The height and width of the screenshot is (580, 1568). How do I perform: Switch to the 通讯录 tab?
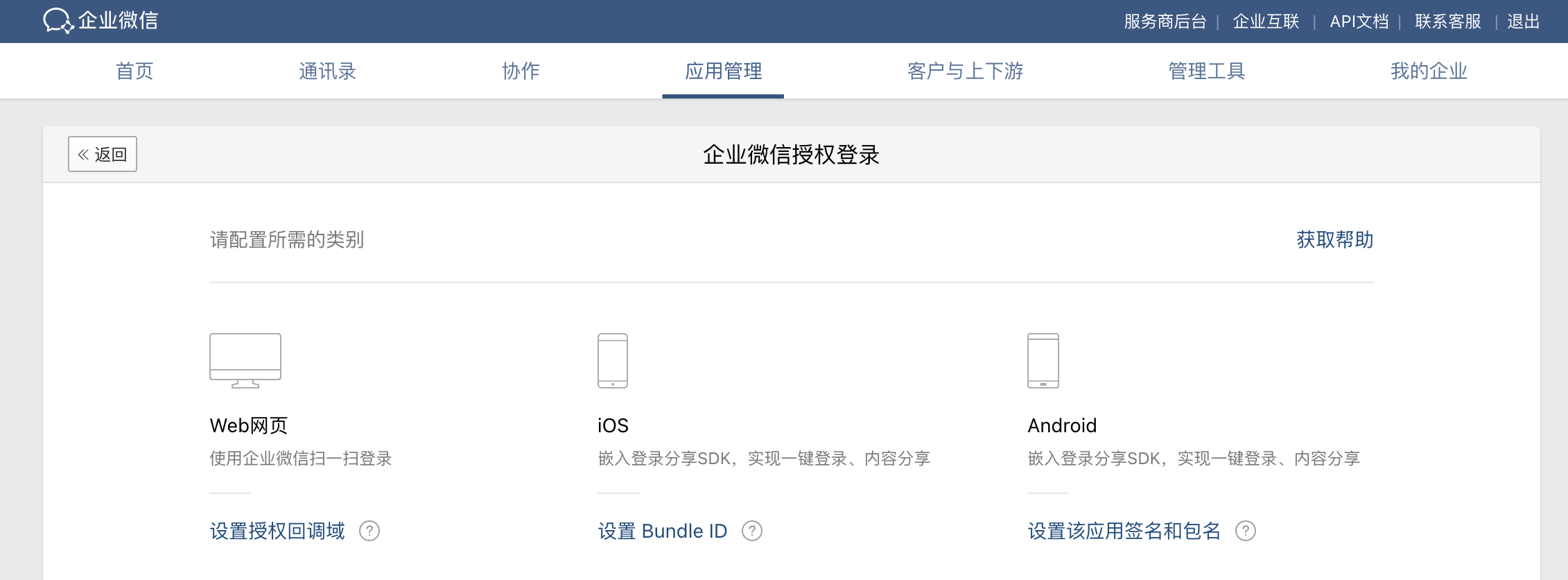pos(327,70)
